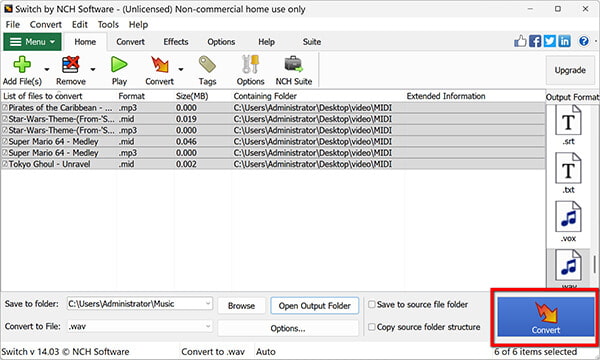Toggle checkbox for Star-Wars-Theme .mp3 file
Viewport: 600px width, 360px height.
coord(5,130)
